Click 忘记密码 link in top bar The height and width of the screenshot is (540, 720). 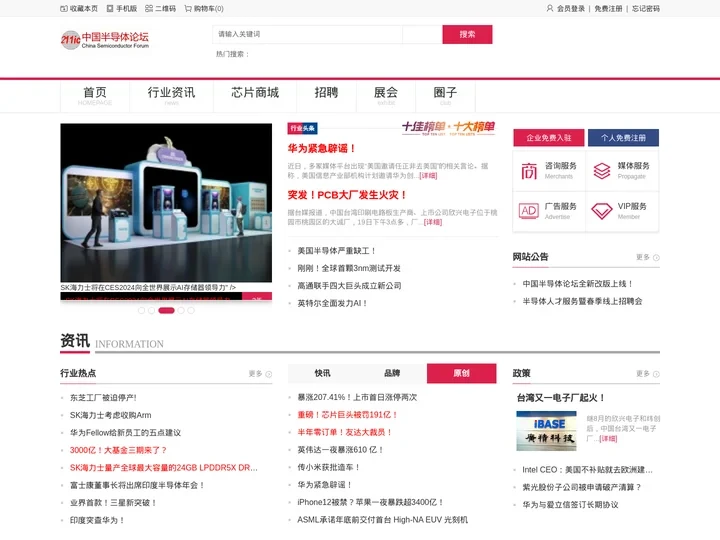click(646, 9)
